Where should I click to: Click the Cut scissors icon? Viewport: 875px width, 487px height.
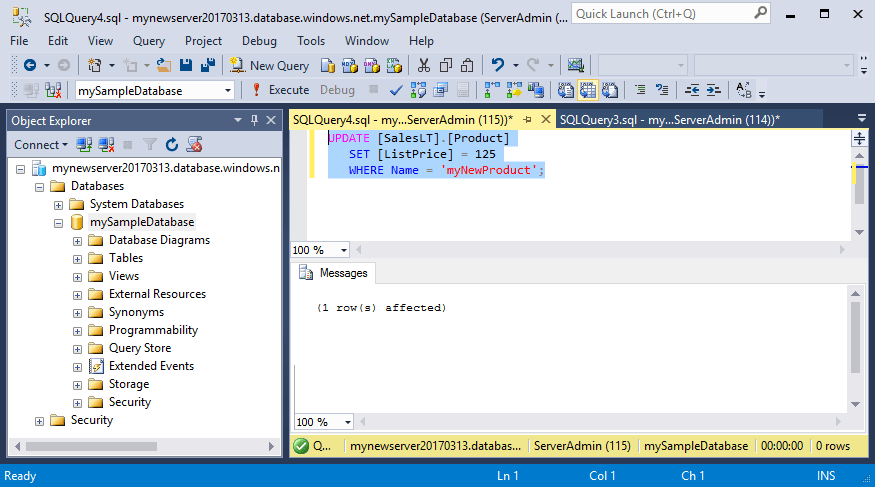[x=424, y=66]
